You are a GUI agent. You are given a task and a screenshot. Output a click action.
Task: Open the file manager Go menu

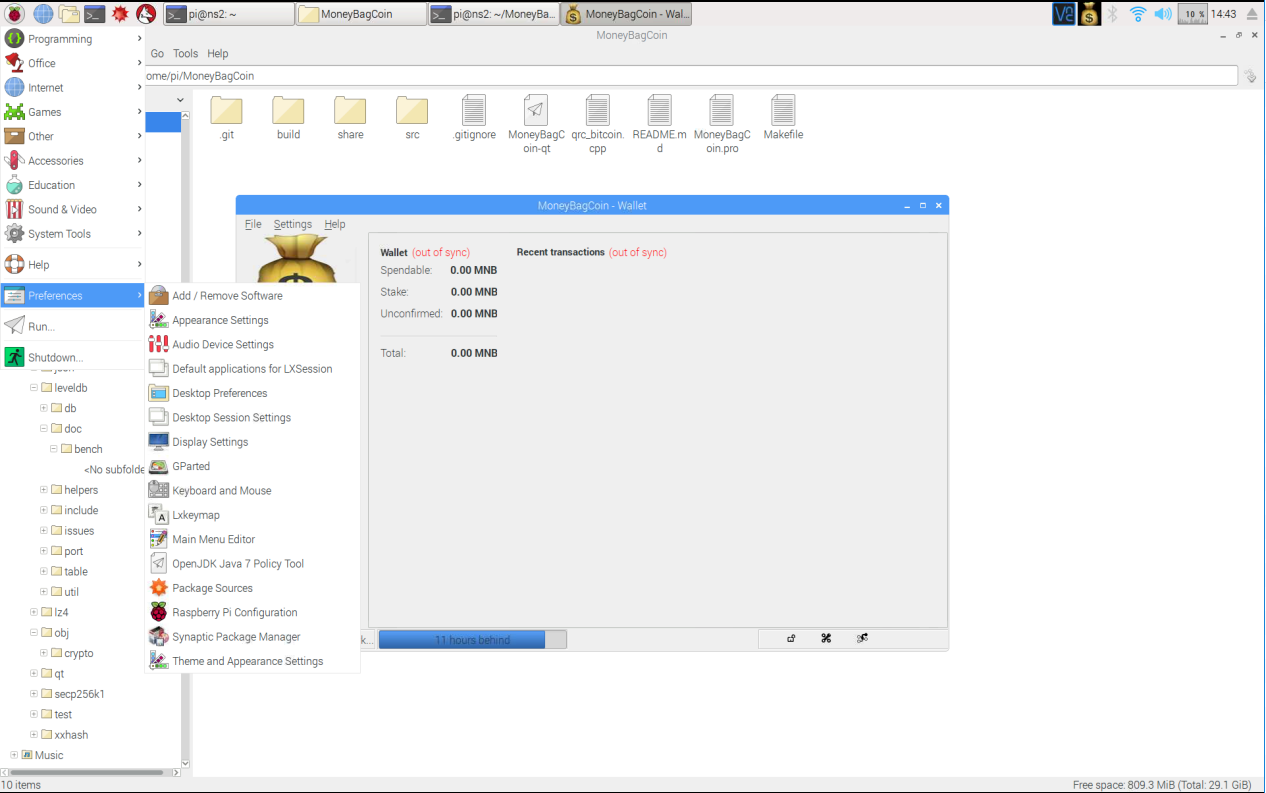pos(157,54)
